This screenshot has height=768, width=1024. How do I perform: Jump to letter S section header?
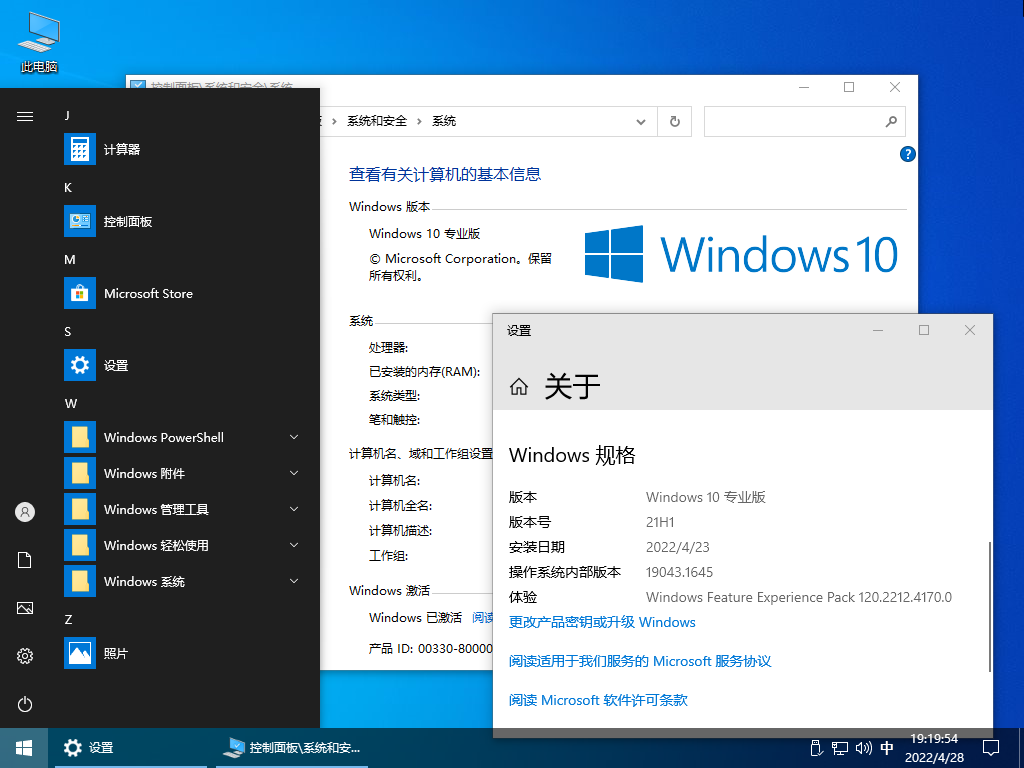(x=67, y=332)
